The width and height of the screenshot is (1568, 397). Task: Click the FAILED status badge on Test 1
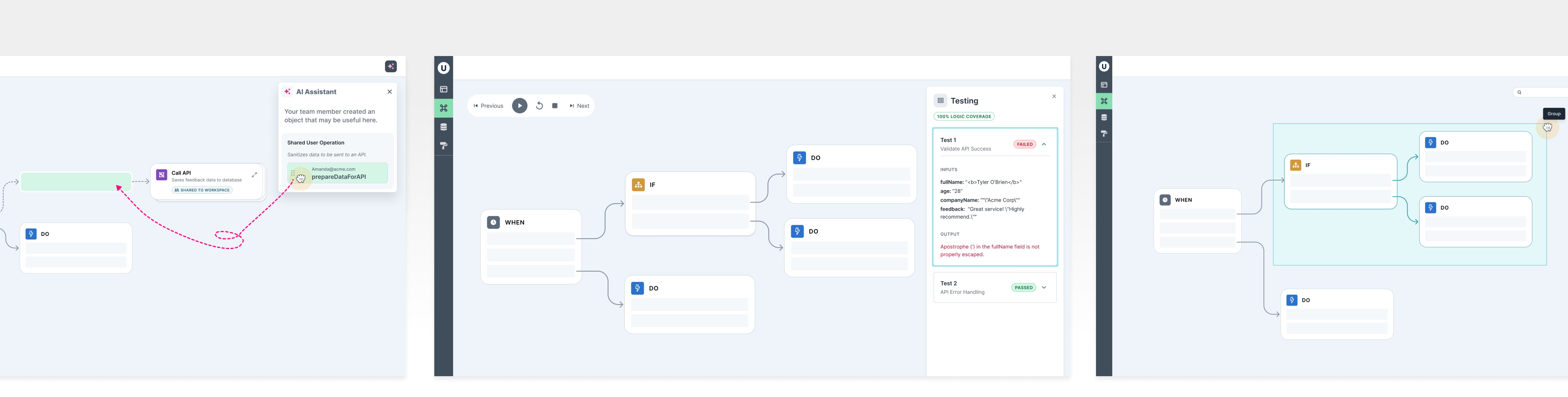1025,144
